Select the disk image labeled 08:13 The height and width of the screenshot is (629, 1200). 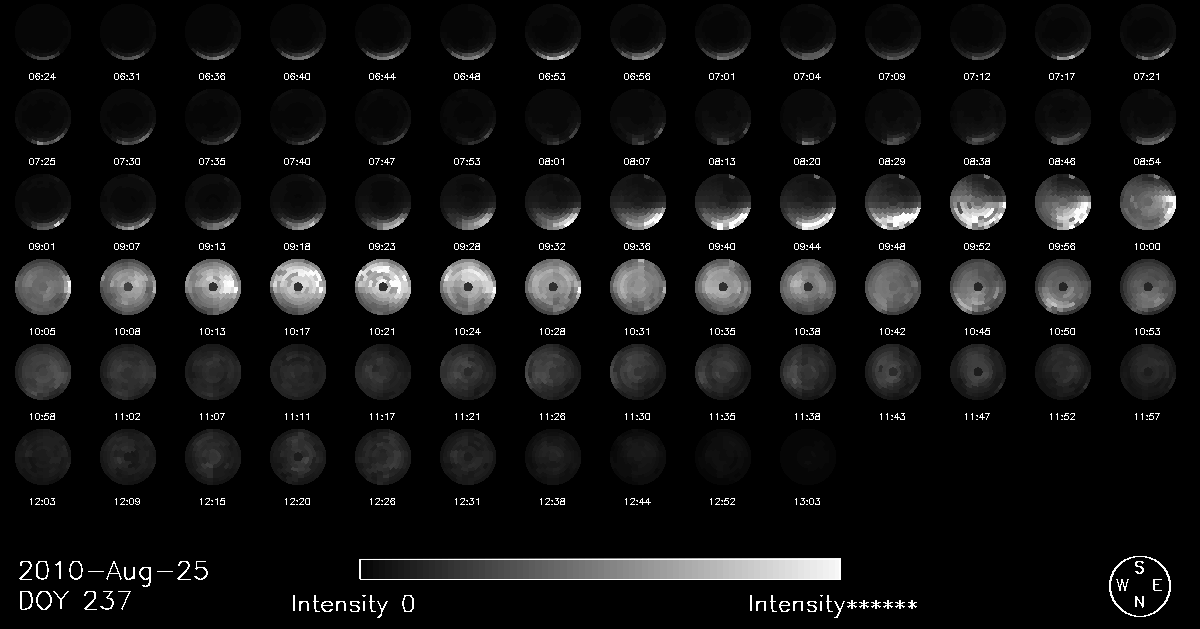[x=722, y=117]
